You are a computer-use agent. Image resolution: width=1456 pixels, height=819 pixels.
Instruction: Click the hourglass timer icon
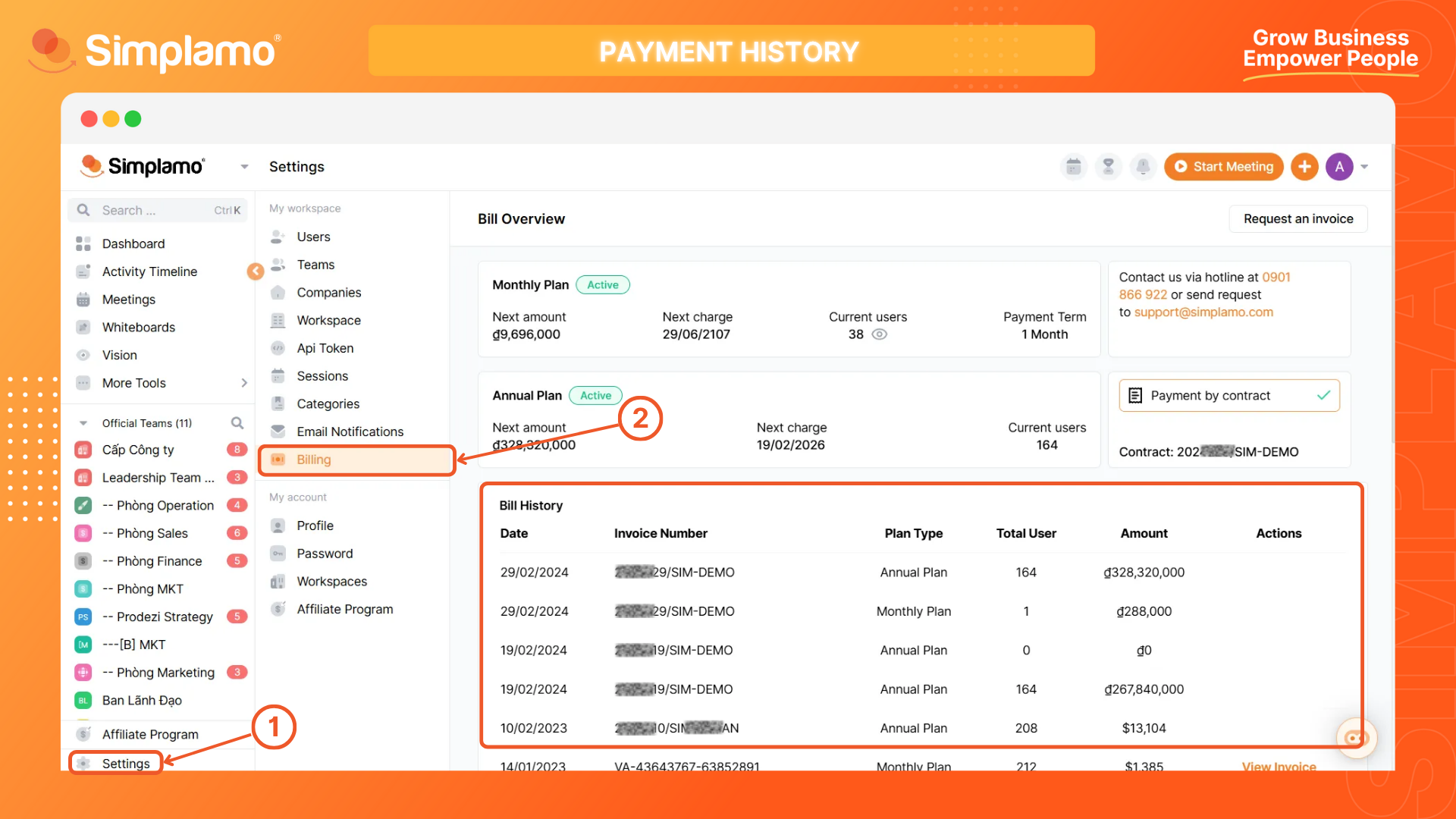(1108, 167)
